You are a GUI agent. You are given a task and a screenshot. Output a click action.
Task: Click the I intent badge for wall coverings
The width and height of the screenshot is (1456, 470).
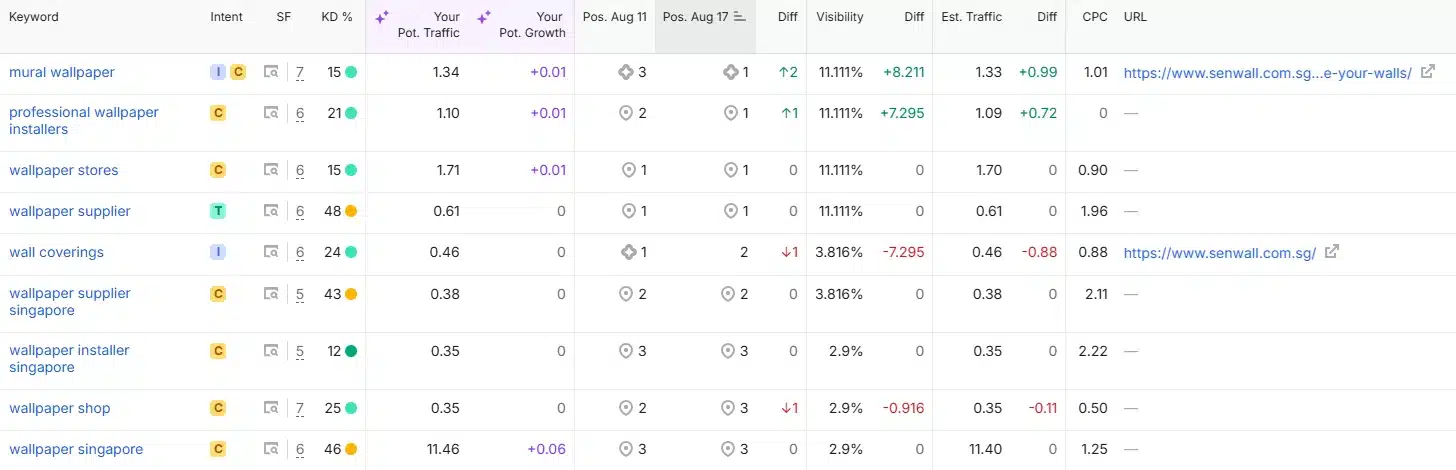pyautogui.click(x=218, y=252)
